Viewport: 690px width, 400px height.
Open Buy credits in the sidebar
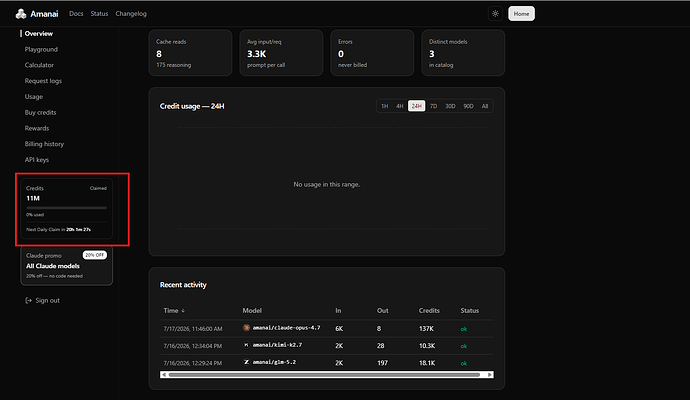40,113
